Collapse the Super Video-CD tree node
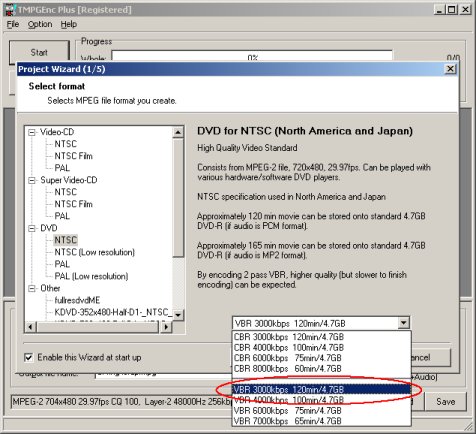 click(32, 180)
